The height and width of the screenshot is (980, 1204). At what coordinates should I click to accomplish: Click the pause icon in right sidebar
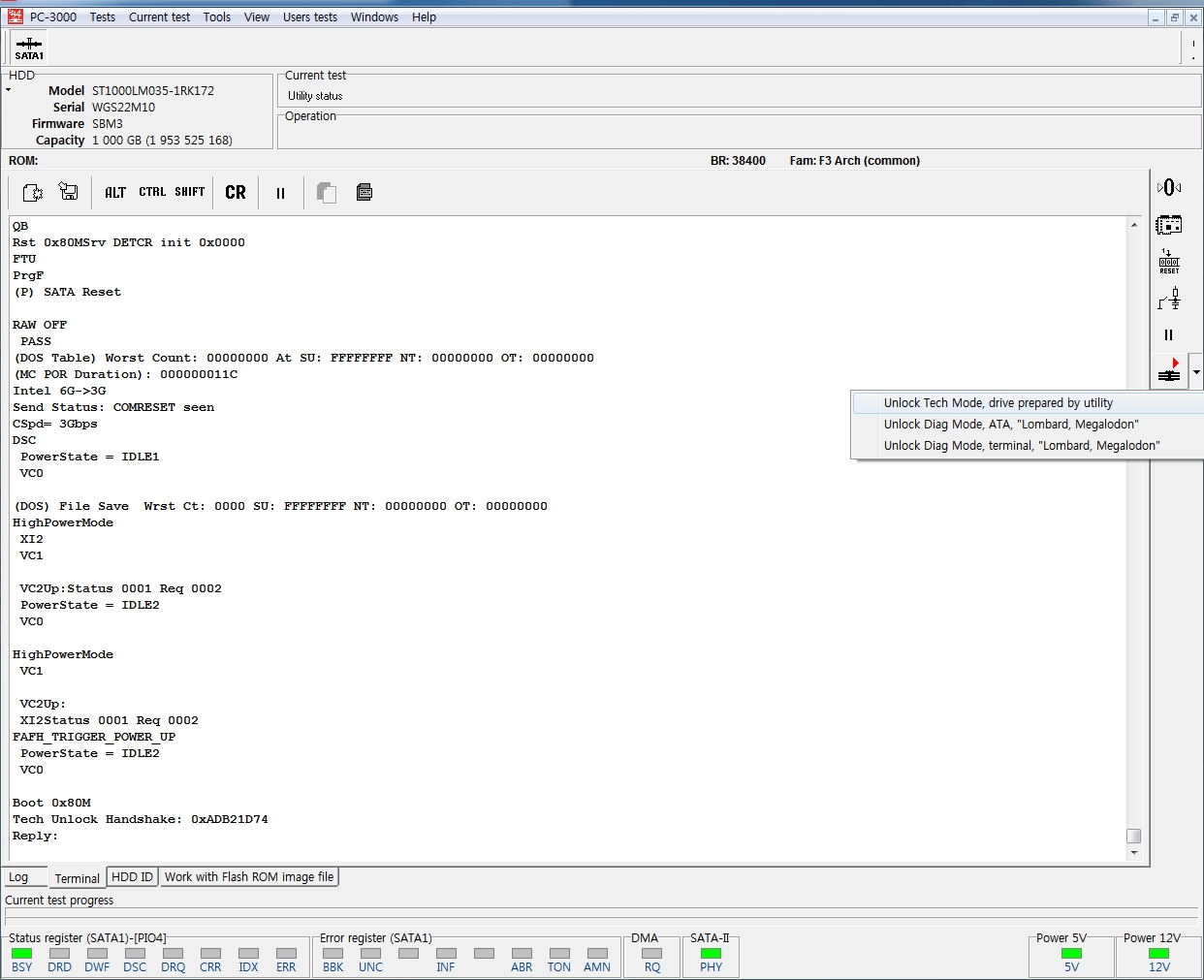(1169, 334)
